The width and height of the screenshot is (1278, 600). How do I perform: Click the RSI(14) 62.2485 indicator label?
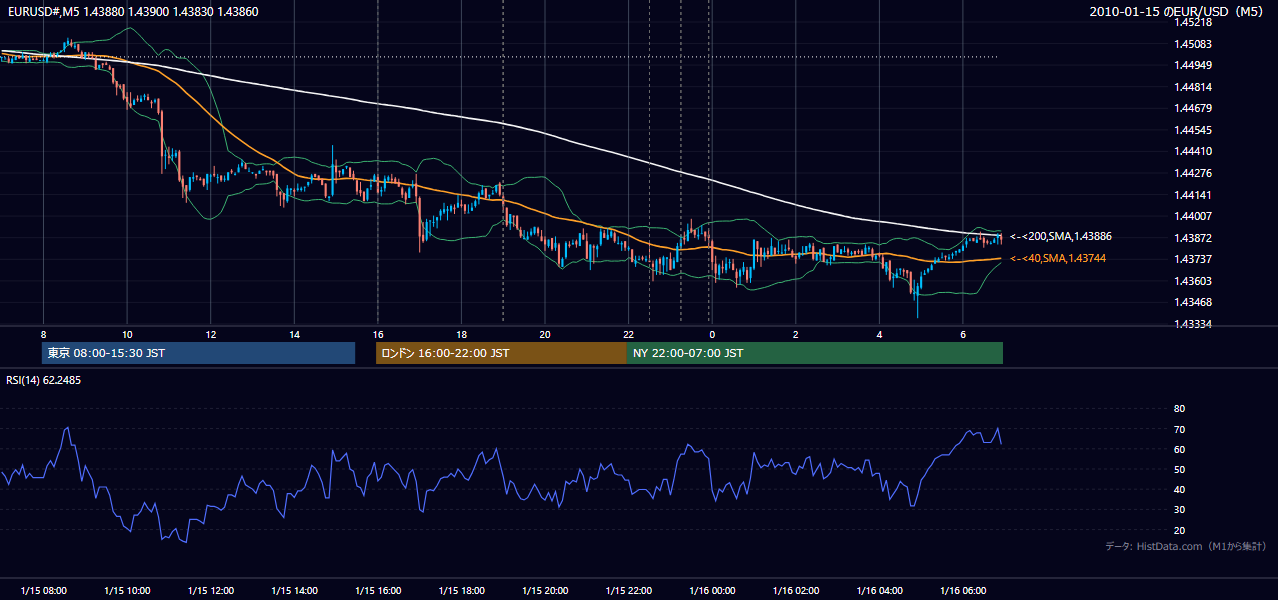[44, 380]
